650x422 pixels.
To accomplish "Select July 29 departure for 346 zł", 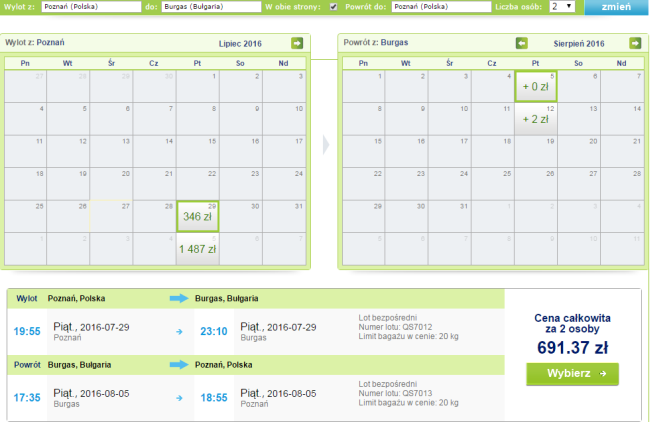I will (198, 216).
